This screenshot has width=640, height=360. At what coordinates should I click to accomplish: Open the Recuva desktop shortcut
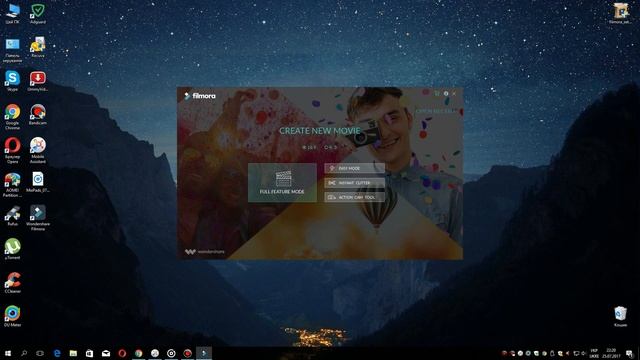[x=38, y=47]
